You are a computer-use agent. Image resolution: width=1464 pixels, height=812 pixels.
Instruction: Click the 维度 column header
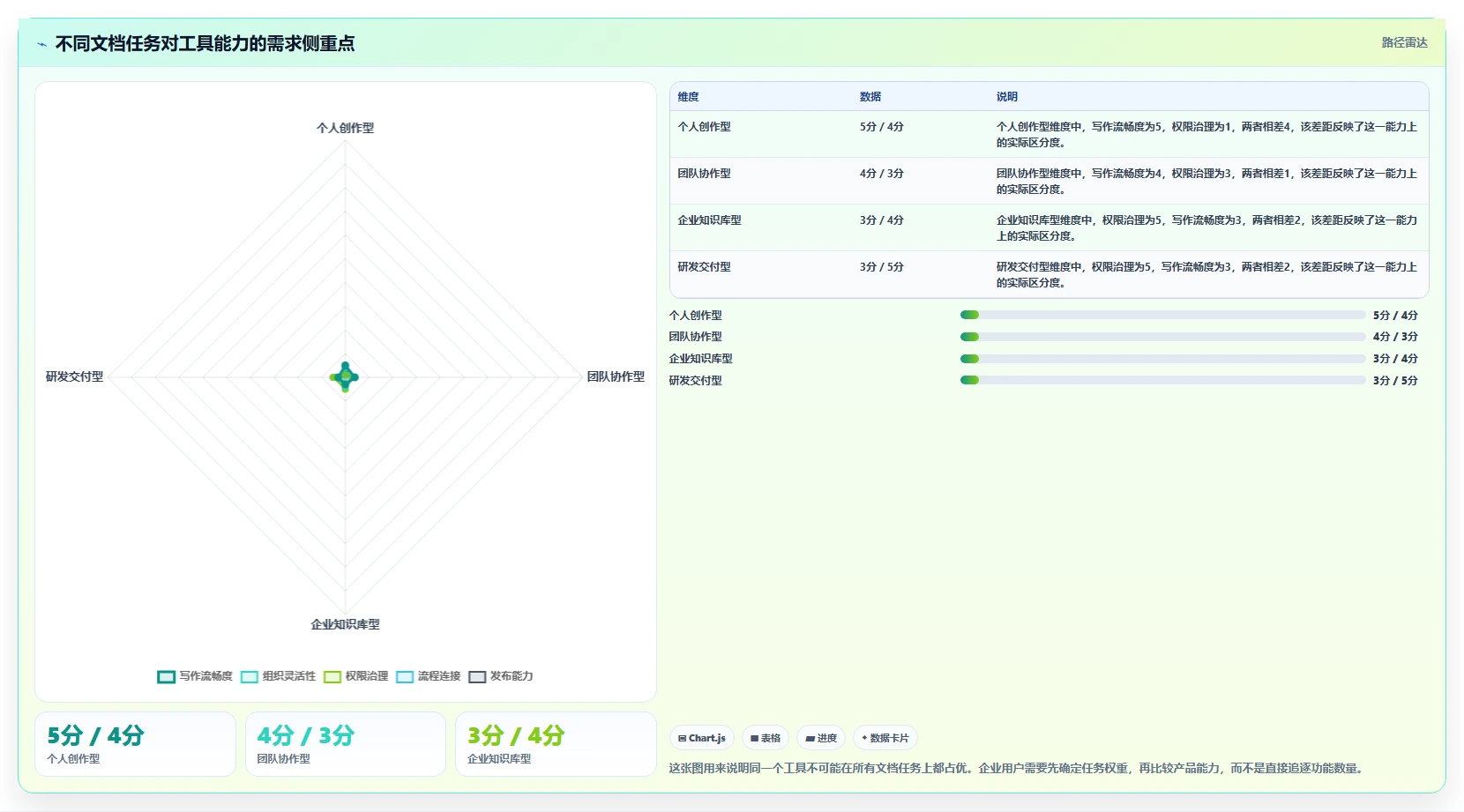tap(688, 97)
